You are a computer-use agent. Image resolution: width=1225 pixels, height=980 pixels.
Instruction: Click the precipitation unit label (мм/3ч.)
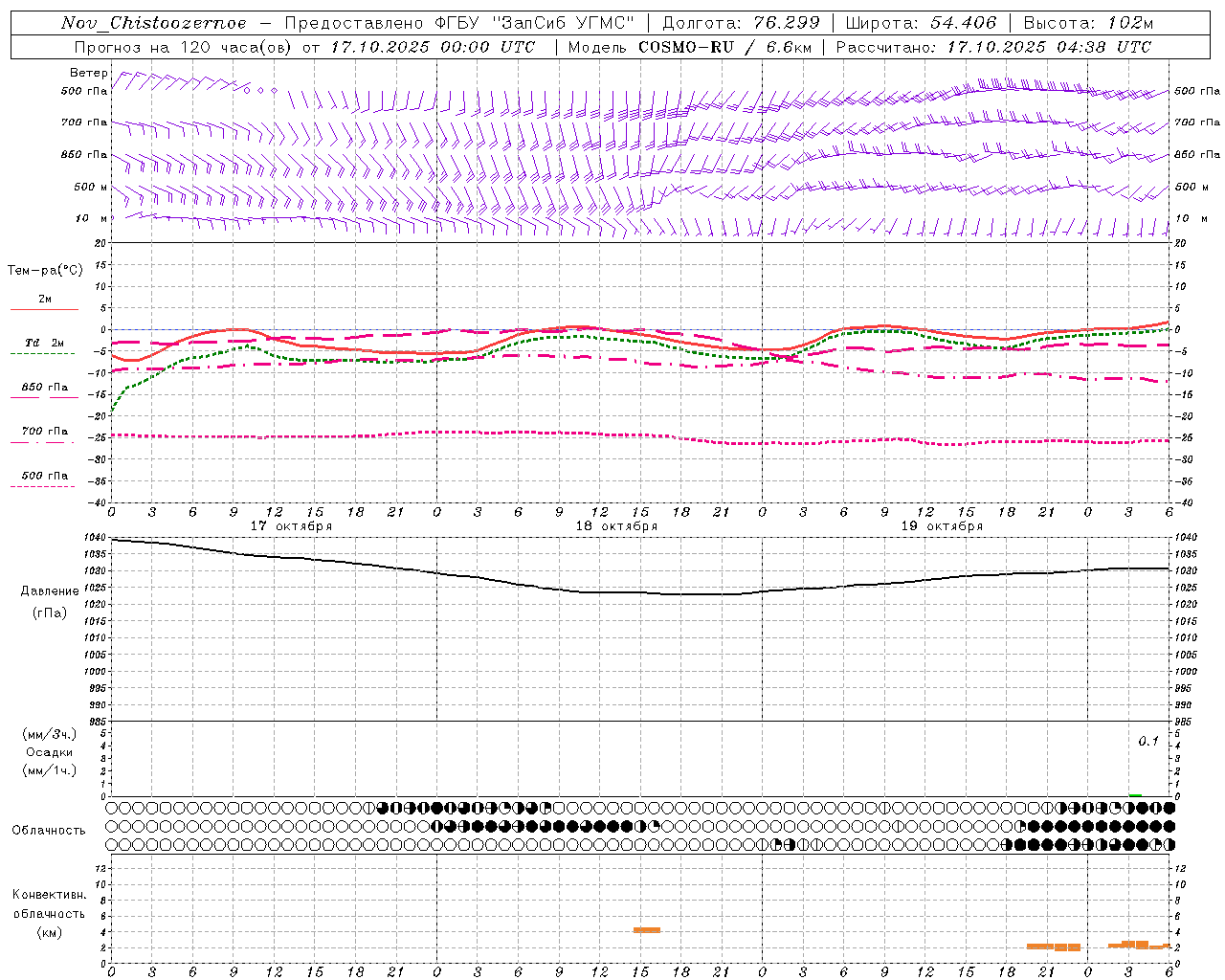click(50, 735)
